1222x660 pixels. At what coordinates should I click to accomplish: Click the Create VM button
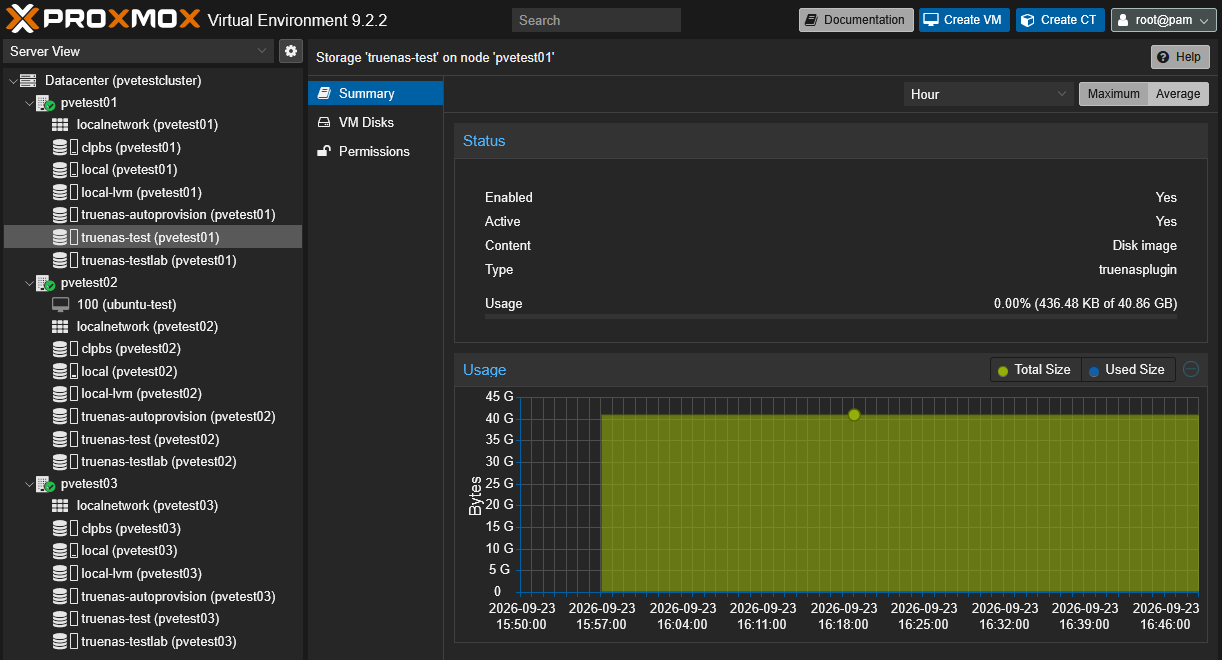[964, 20]
